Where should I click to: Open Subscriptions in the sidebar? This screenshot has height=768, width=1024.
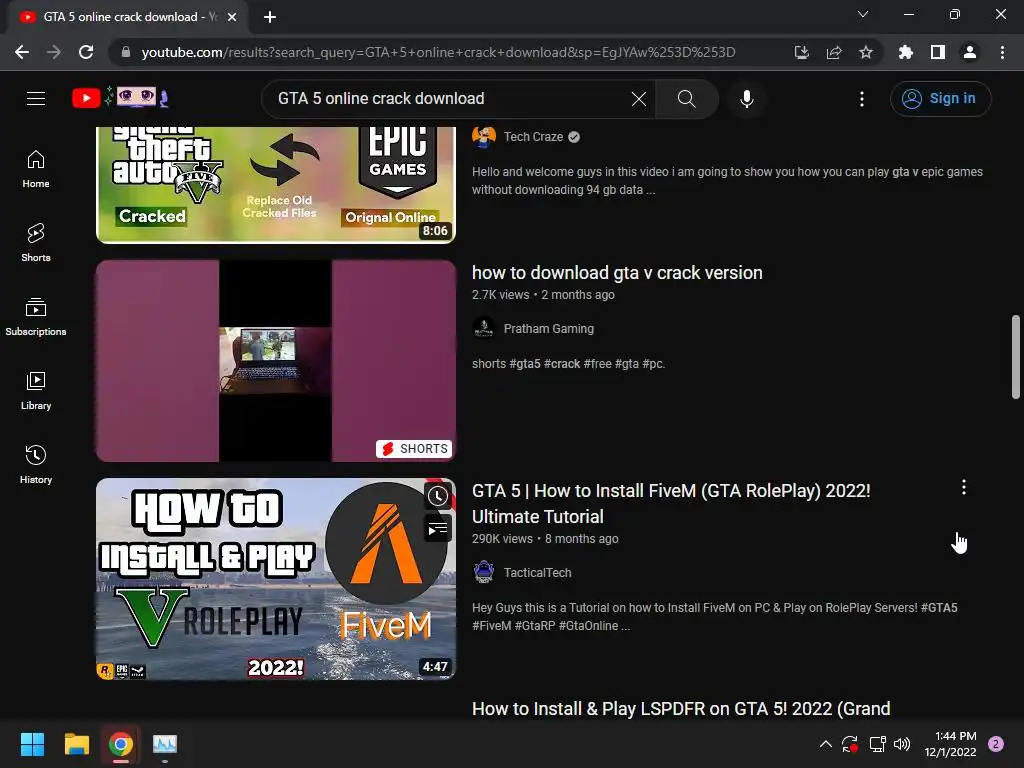[36, 316]
